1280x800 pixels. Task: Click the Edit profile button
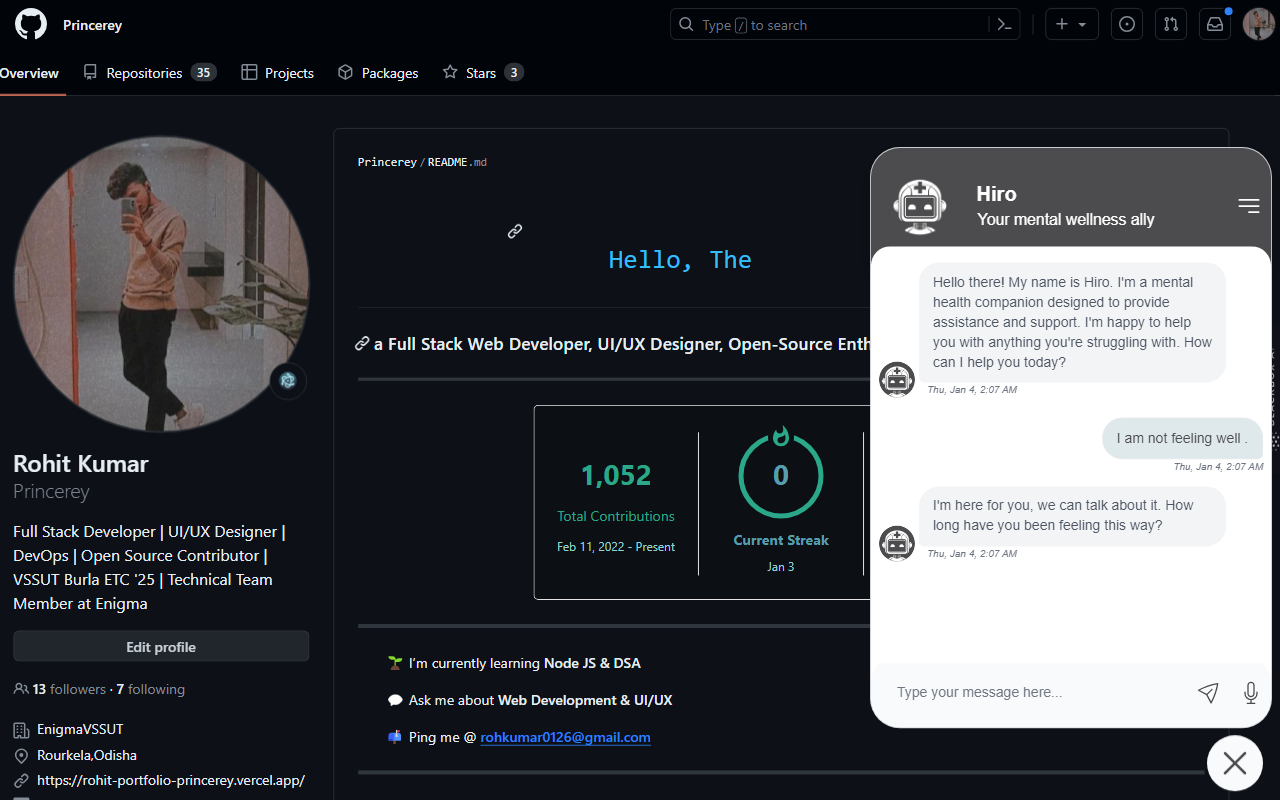161,647
